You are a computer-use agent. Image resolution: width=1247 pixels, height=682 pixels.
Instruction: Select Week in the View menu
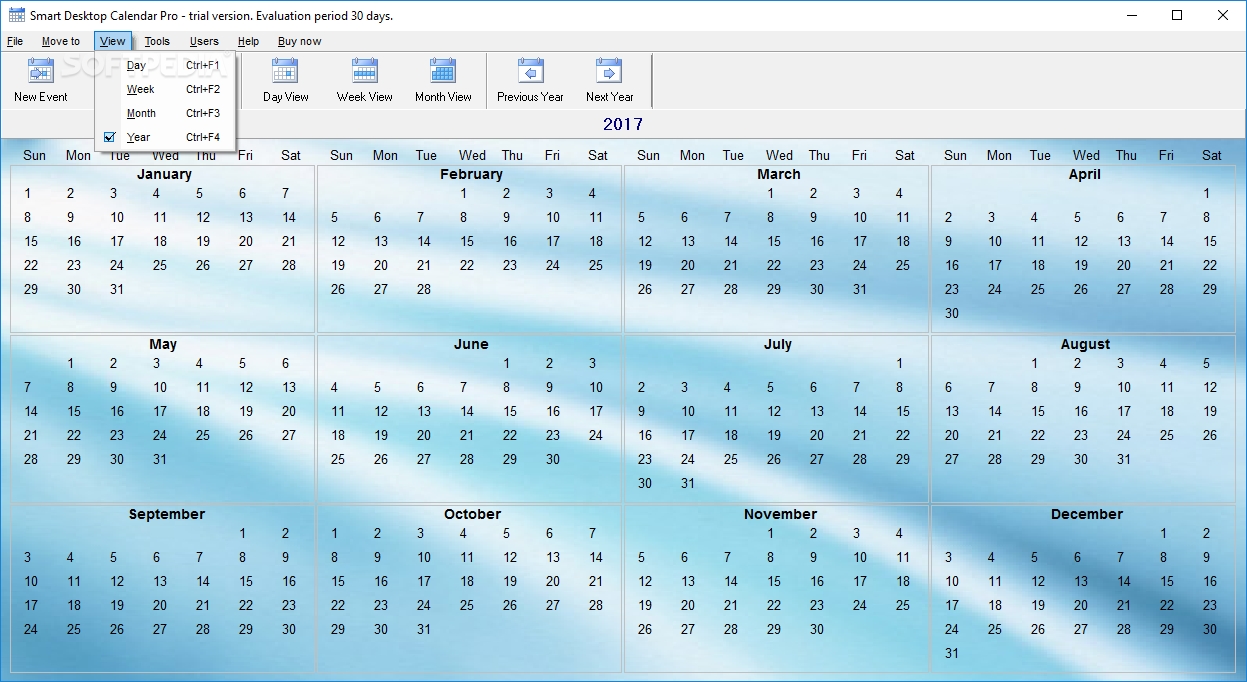(x=165, y=89)
